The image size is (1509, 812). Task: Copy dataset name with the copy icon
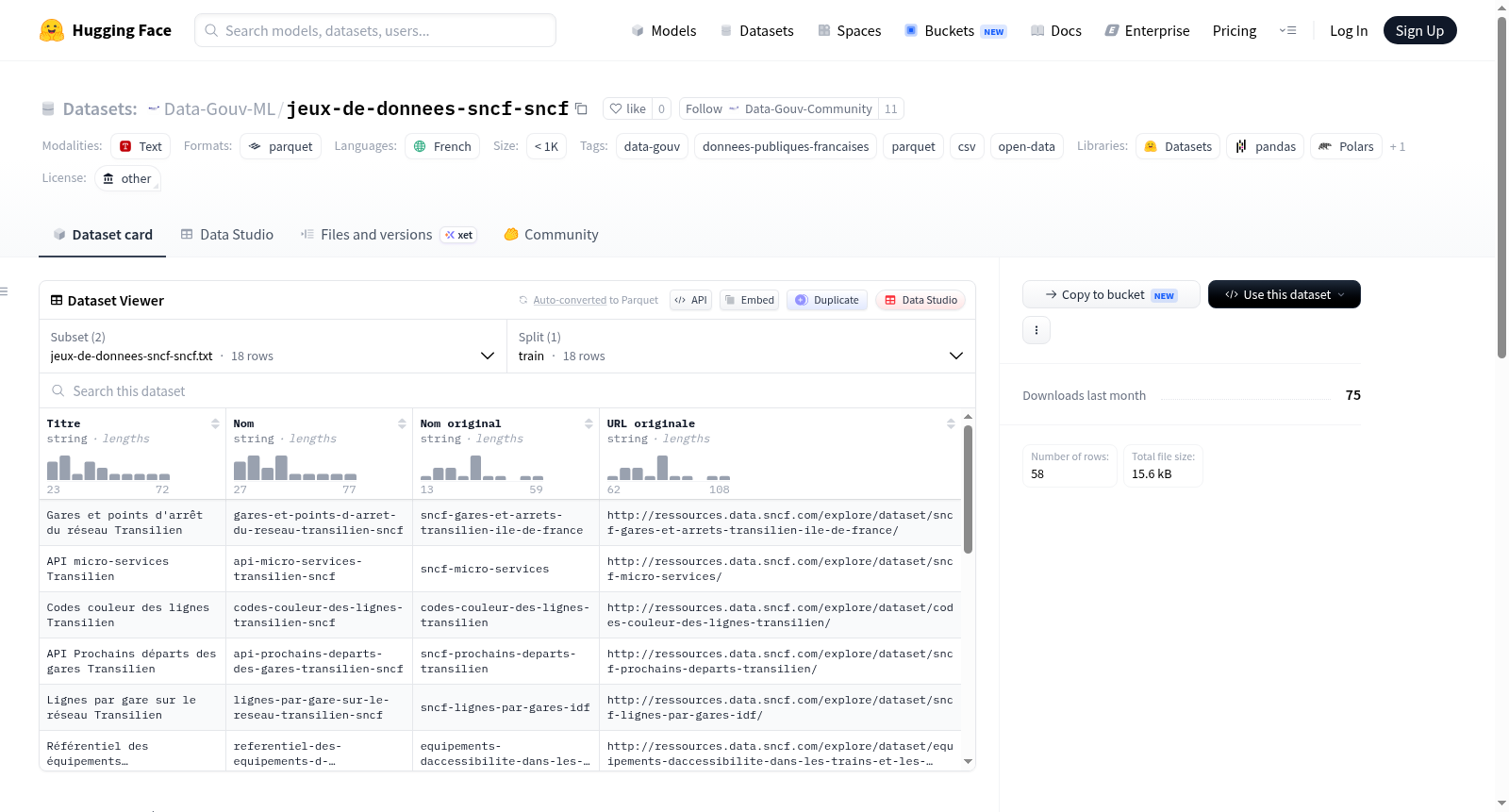click(581, 108)
